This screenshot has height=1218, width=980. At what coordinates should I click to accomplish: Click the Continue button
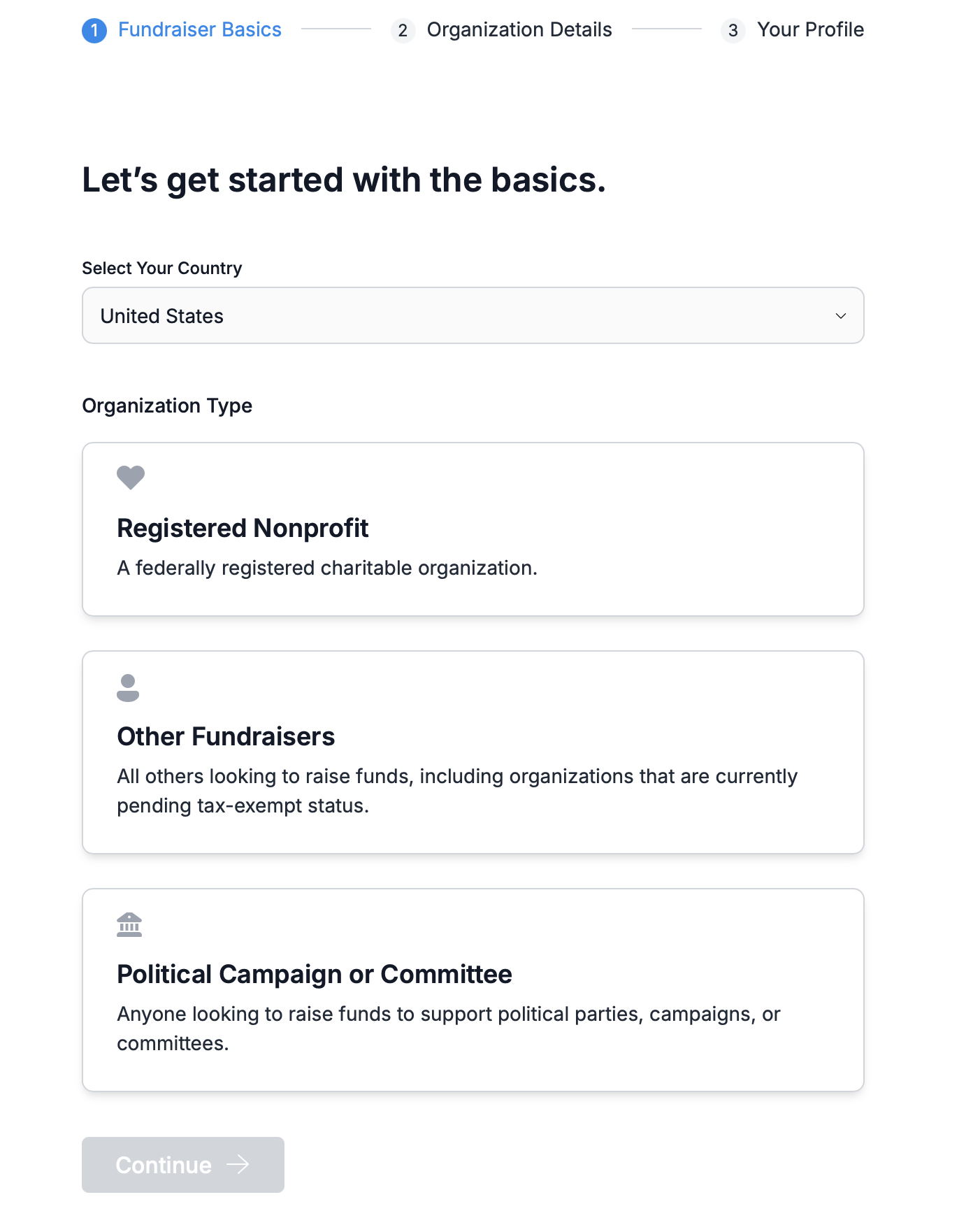pyautogui.click(x=183, y=1165)
